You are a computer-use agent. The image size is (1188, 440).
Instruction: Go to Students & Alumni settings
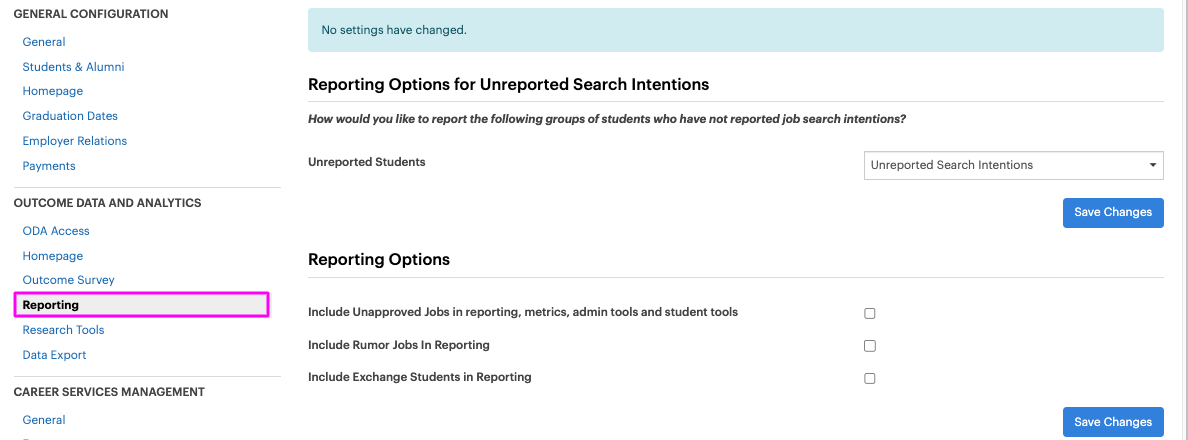[73, 67]
